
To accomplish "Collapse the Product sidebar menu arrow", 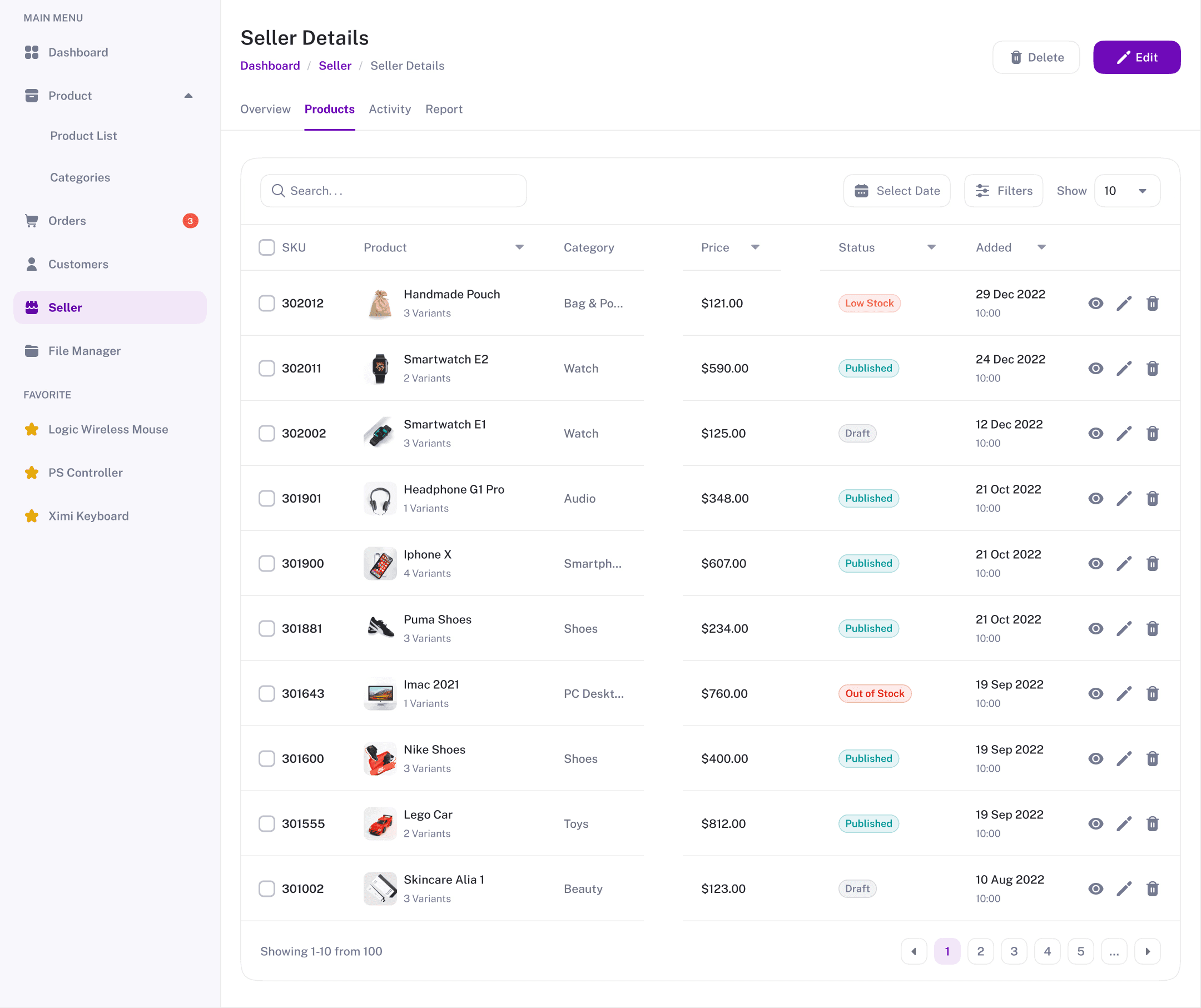I will [188, 96].
